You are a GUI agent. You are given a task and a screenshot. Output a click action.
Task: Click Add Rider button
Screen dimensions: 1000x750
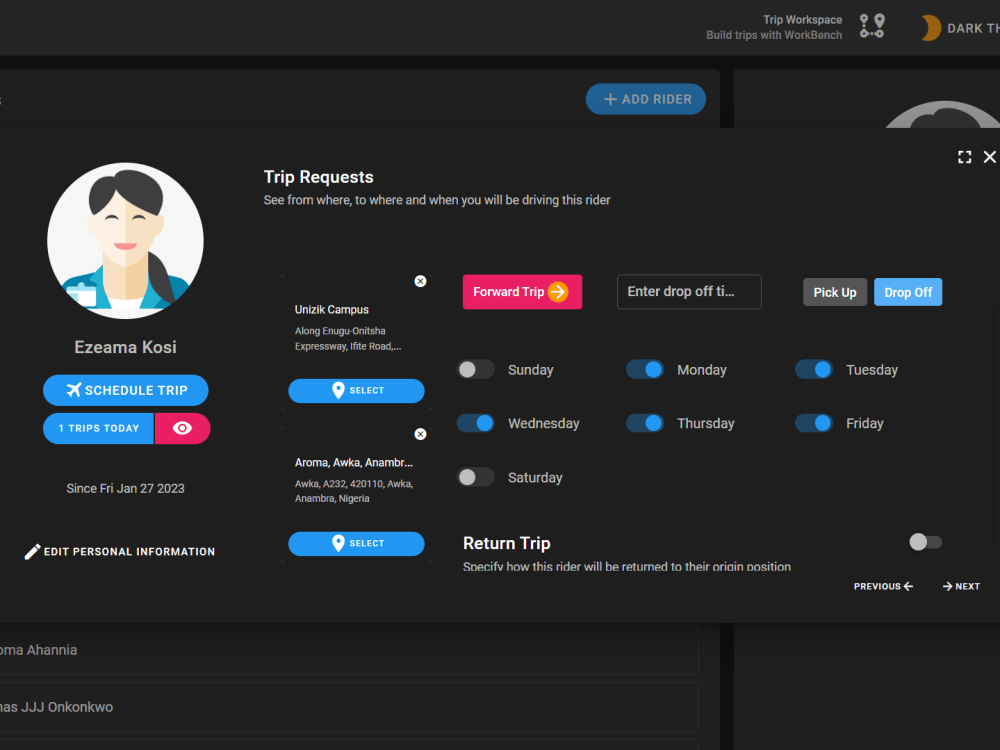pos(646,99)
